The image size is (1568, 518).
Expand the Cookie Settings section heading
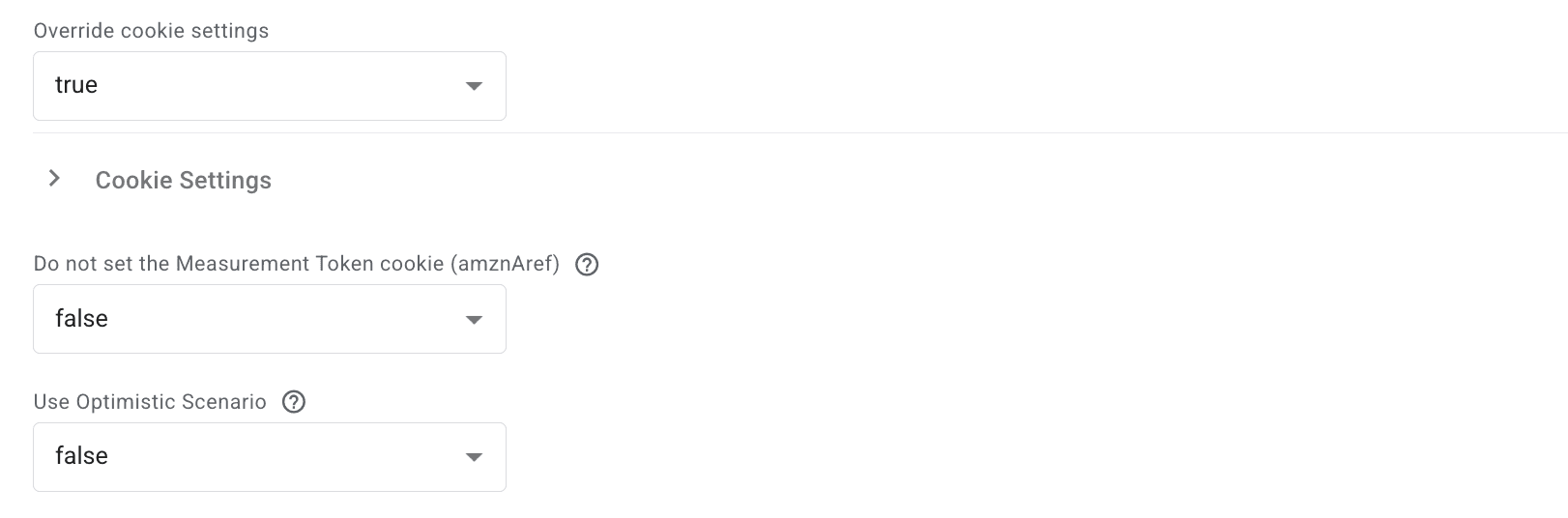[183, 181]
